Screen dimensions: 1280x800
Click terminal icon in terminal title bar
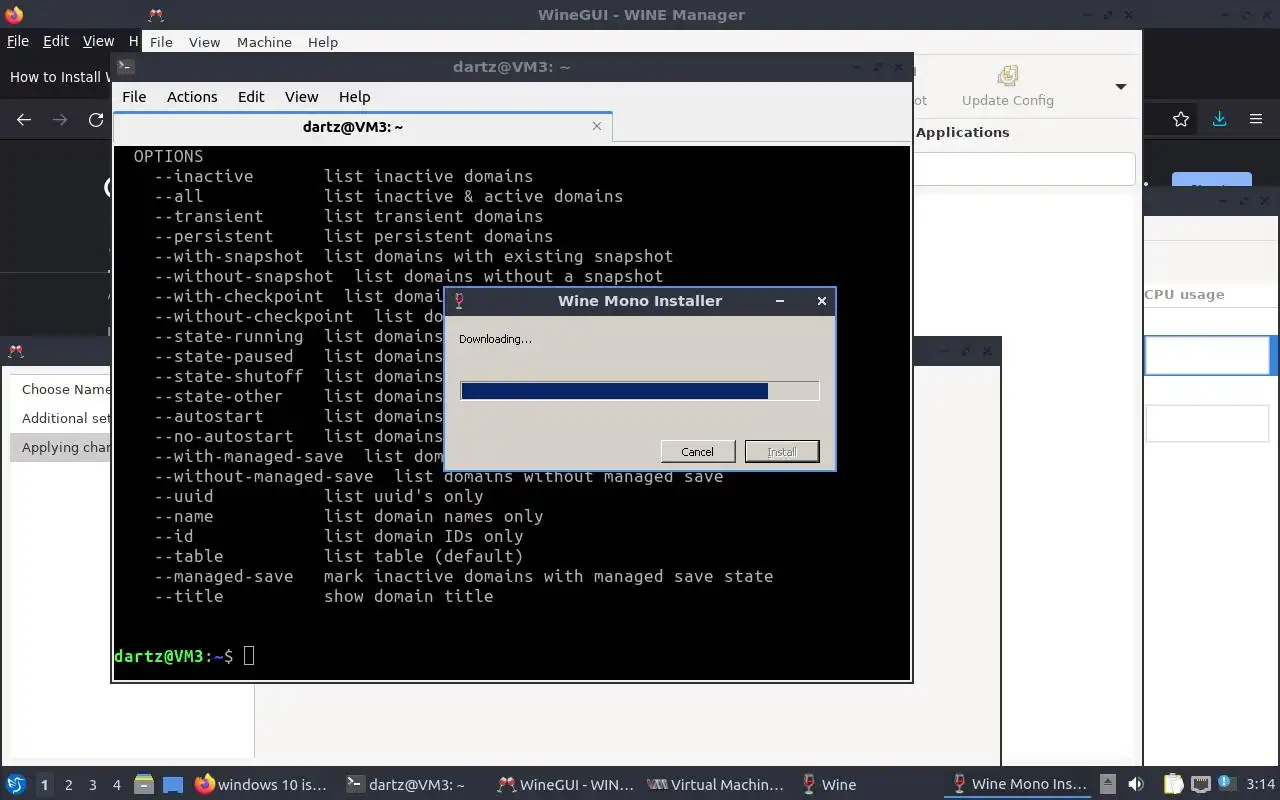pyautogui.click(x=125, y=67)
